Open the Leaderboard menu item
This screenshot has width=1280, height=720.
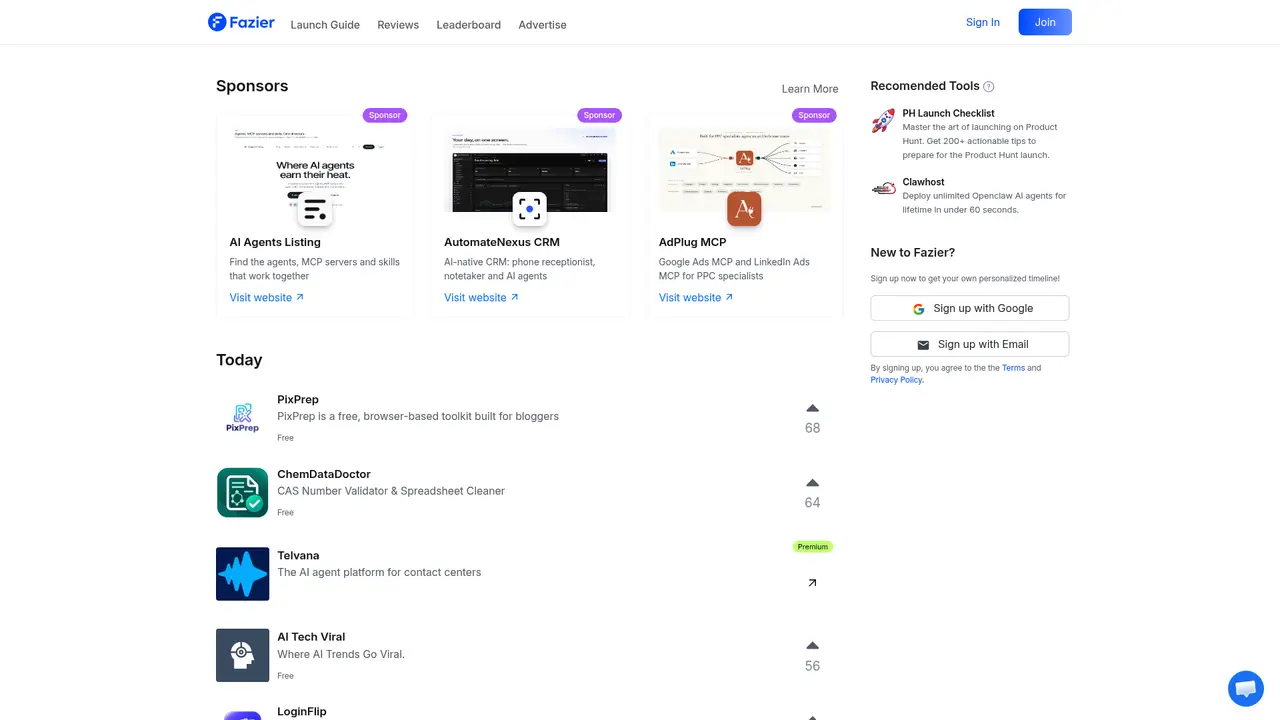coord(469,24)
